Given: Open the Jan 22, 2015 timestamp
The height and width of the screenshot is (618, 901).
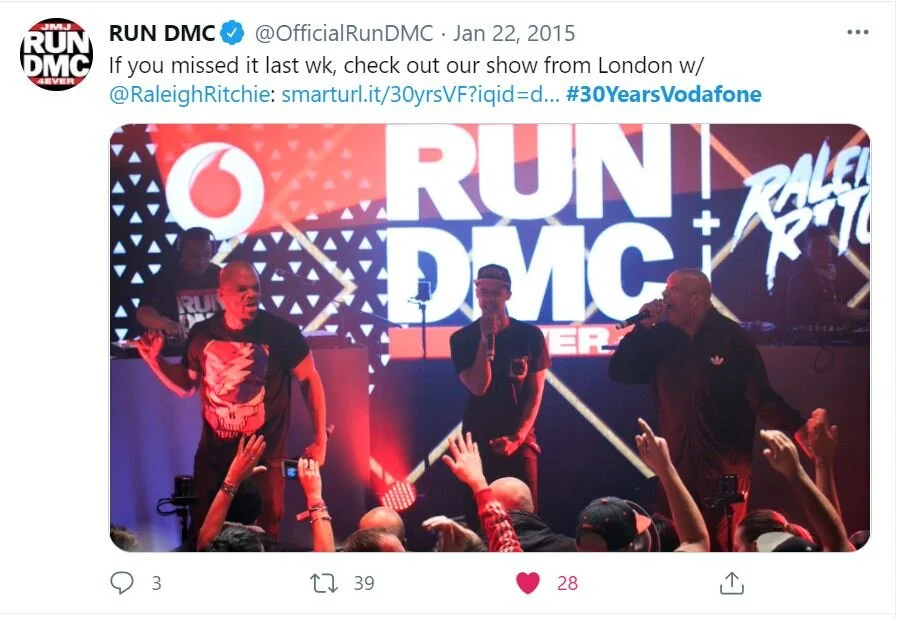Looking at the screenshot, I should 514,33.
